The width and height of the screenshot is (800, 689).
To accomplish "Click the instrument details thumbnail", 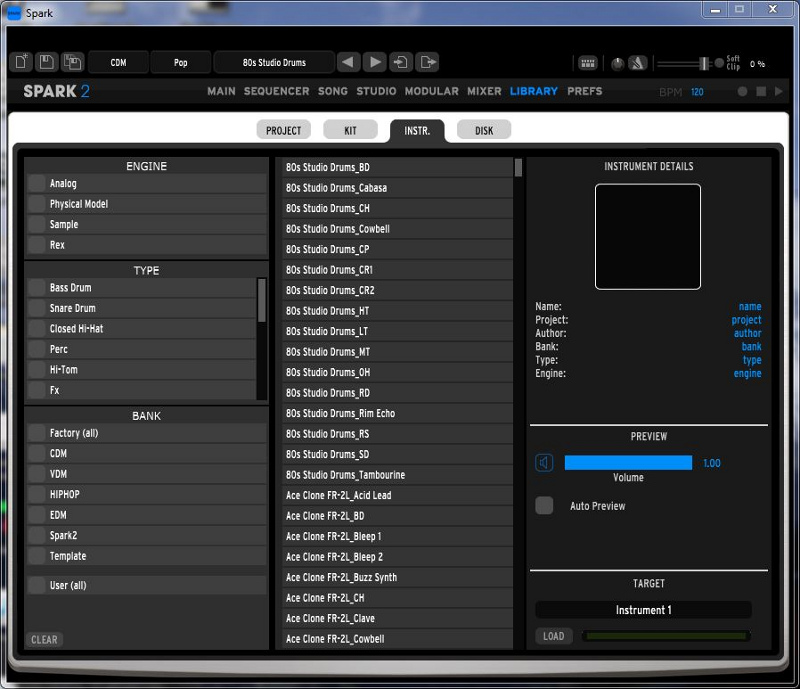I will click(x=647, y=236).
